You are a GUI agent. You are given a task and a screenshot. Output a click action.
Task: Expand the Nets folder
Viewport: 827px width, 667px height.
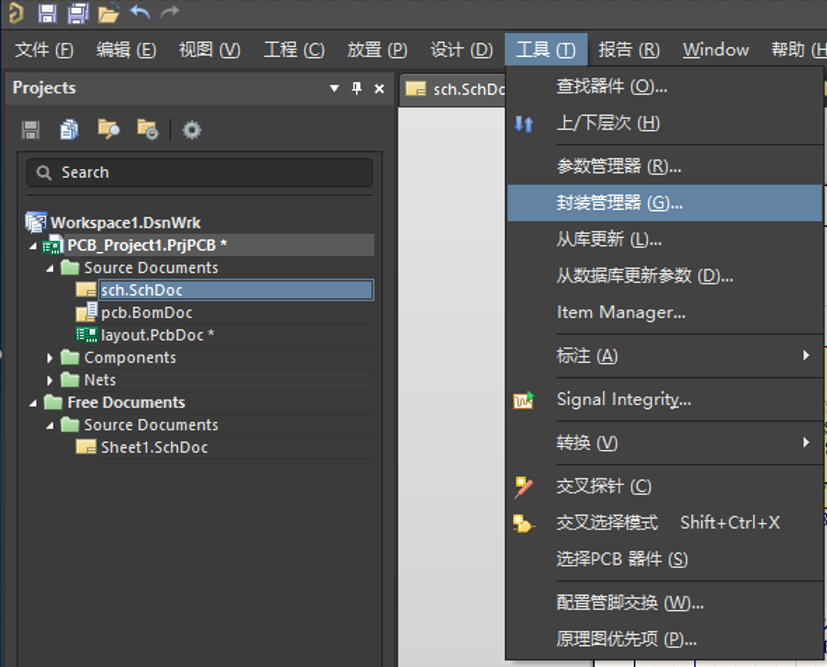[x=50, y=380]
